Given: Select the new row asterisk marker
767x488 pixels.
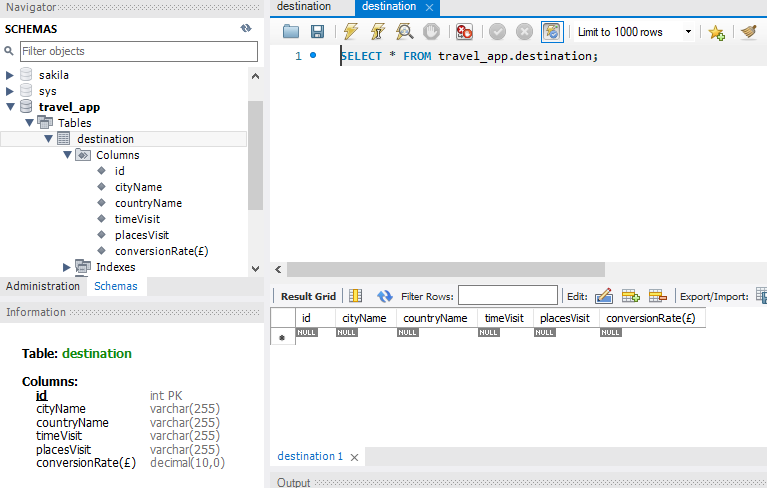Looking at the screenshot, I should [282, 337].
